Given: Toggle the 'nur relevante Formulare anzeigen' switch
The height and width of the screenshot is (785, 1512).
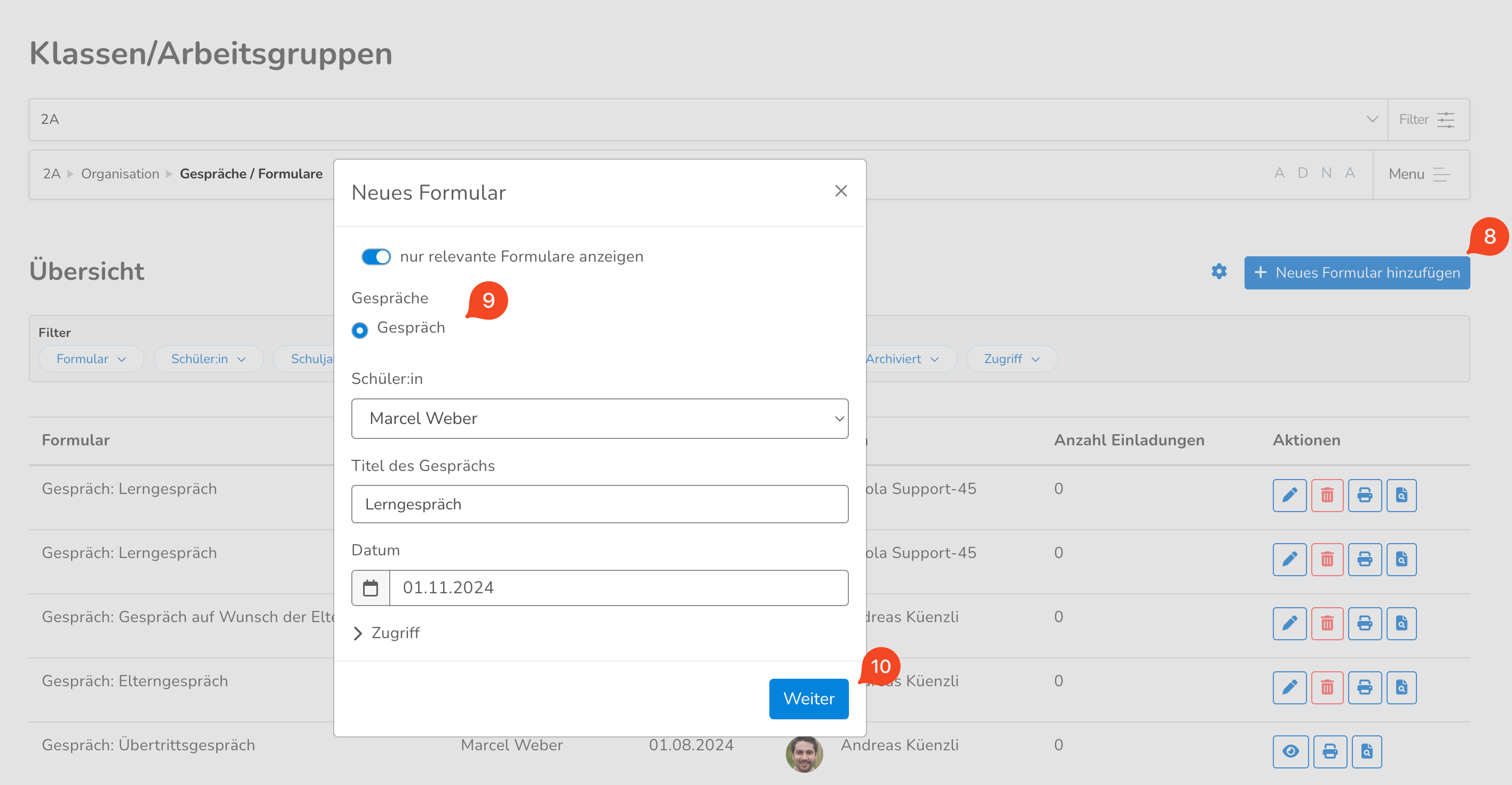Looking at the screenshot, I should point(376,256).
